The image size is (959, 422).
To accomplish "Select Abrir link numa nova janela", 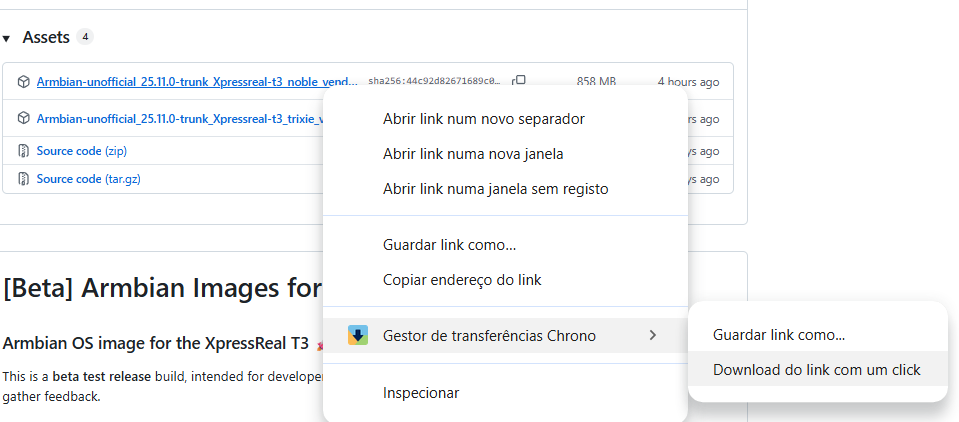I will click(x=505, y=154).
